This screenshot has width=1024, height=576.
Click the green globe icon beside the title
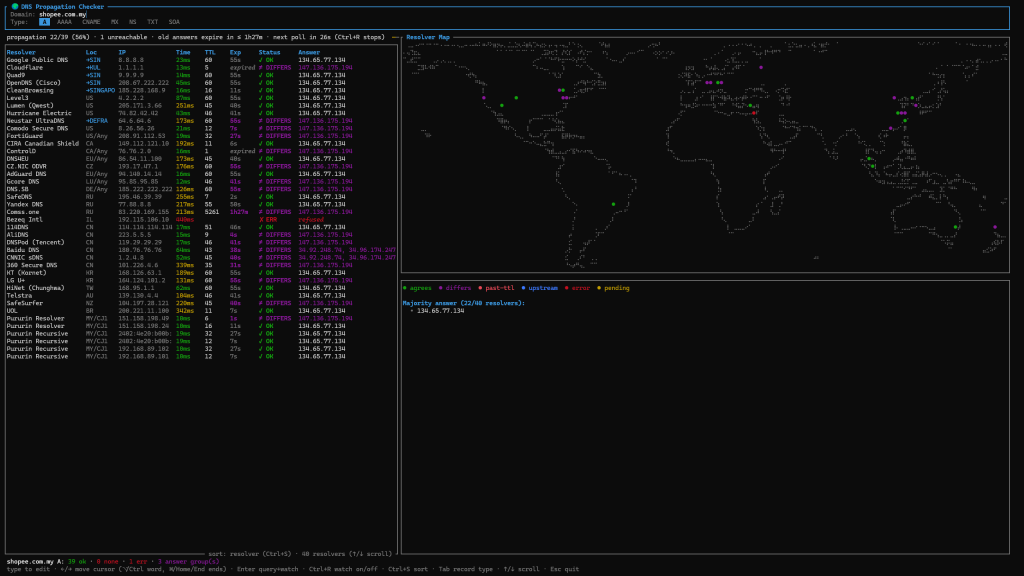click(14, 7)
